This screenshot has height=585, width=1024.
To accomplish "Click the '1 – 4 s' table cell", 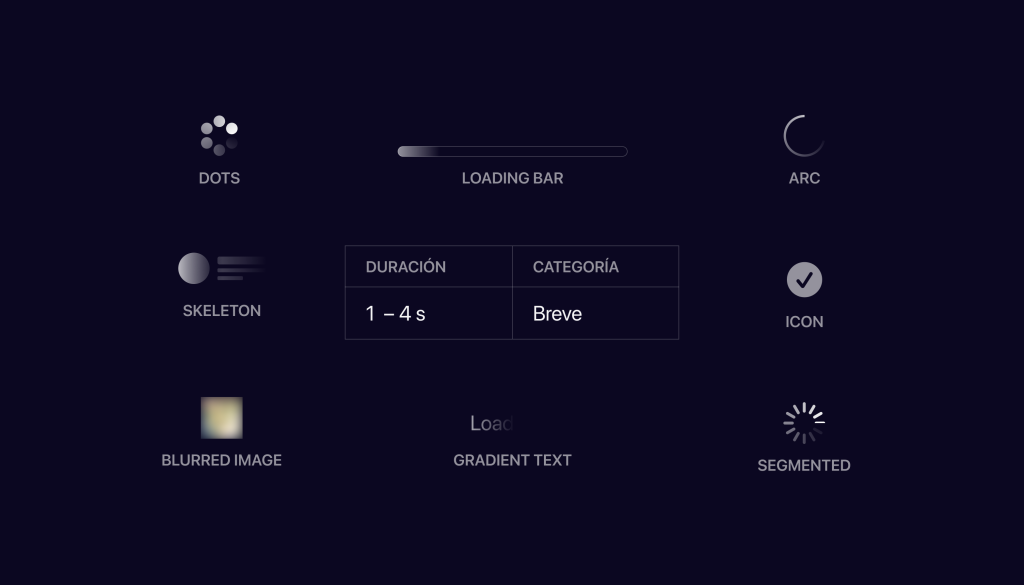I will pos(428,313).
